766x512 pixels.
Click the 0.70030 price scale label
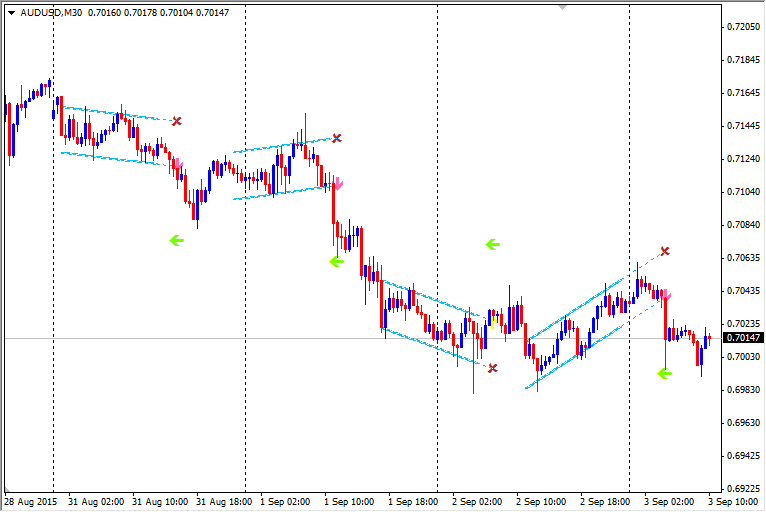click(x=744, y=357)
